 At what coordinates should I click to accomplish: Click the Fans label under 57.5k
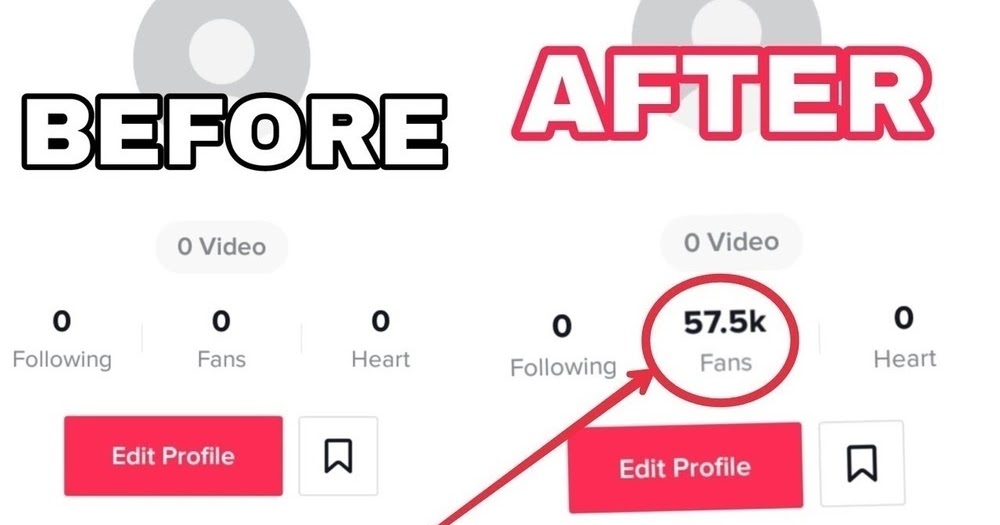pos(726,363)
